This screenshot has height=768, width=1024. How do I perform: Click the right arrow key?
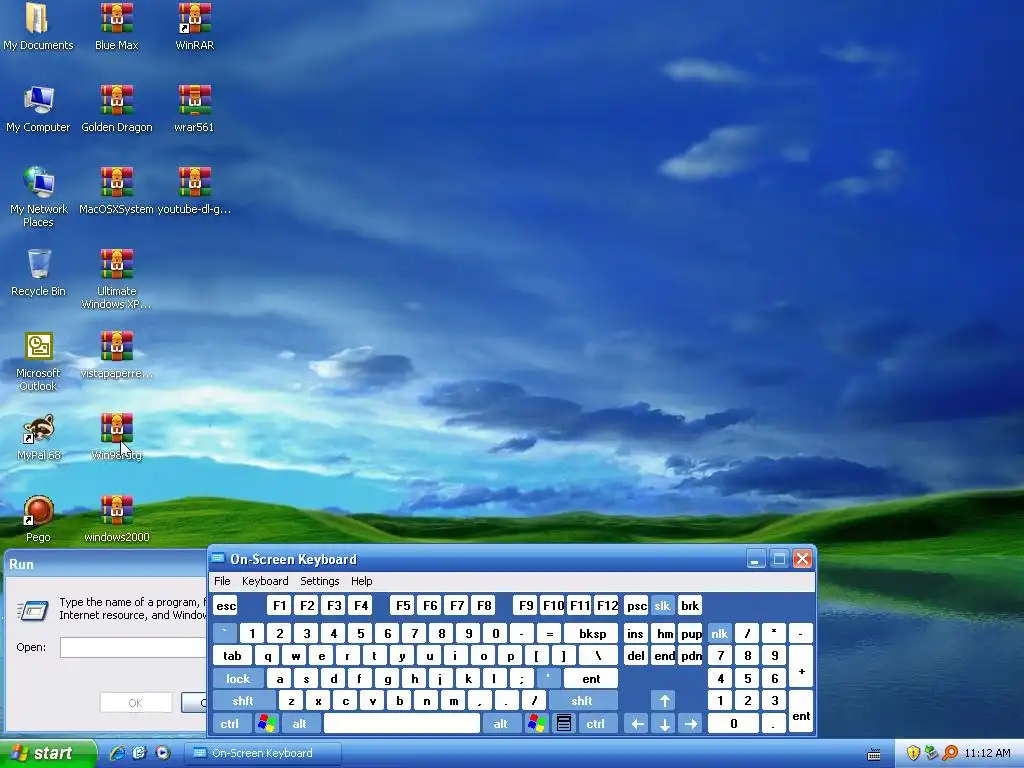691,724
